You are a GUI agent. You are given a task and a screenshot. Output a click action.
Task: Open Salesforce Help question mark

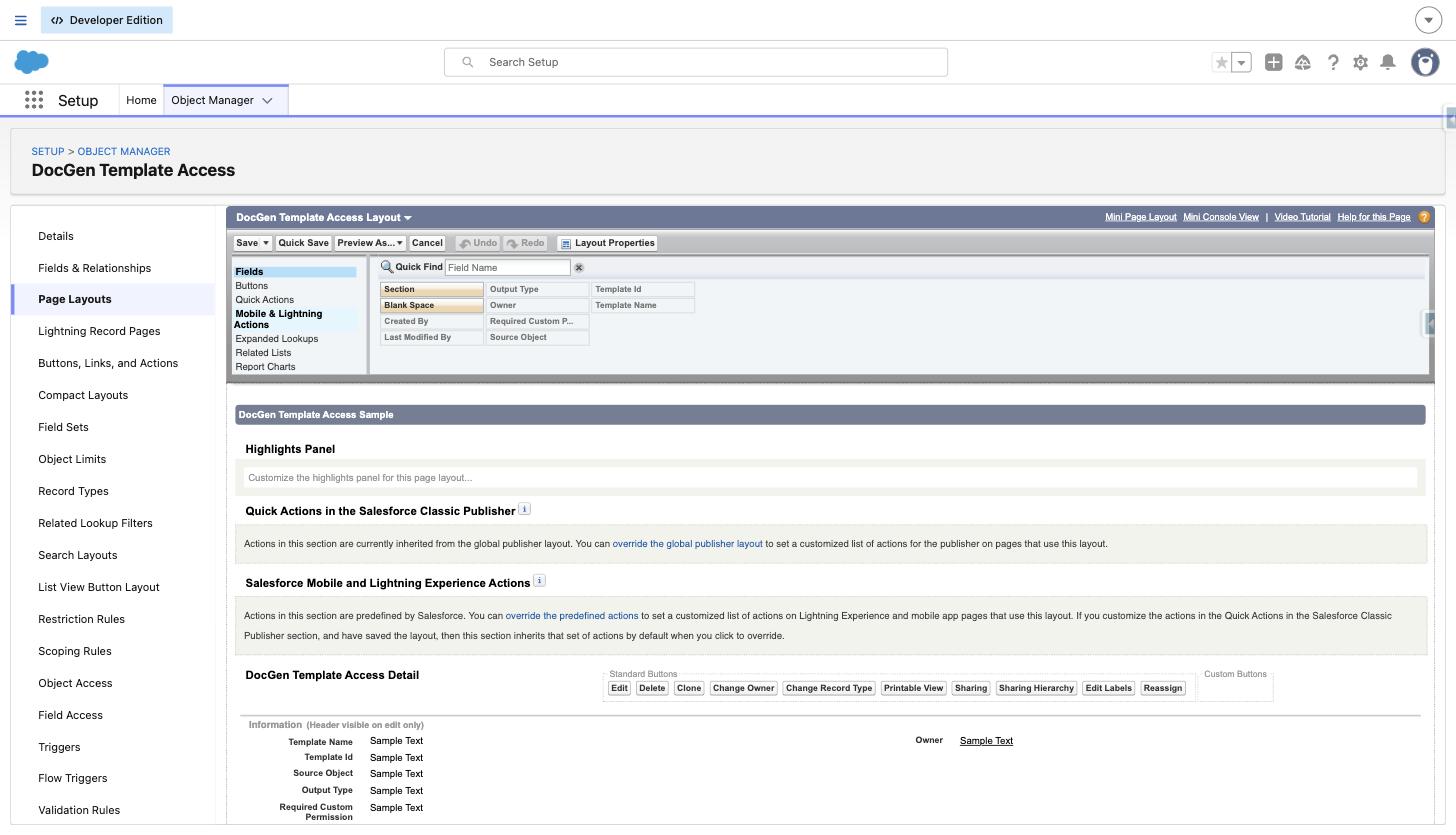[x=1333, y=62]
